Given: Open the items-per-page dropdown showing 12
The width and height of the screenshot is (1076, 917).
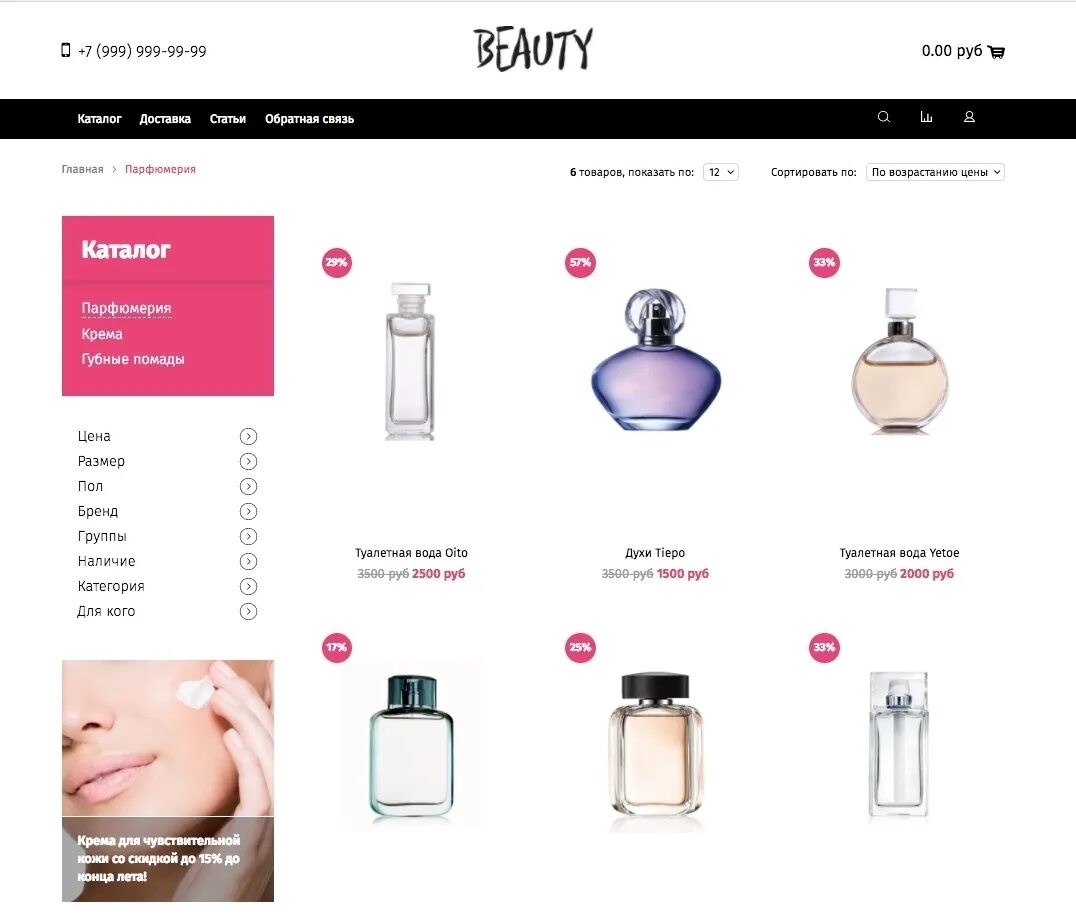Looking at the screenshot, I should (x=721, y=172).
